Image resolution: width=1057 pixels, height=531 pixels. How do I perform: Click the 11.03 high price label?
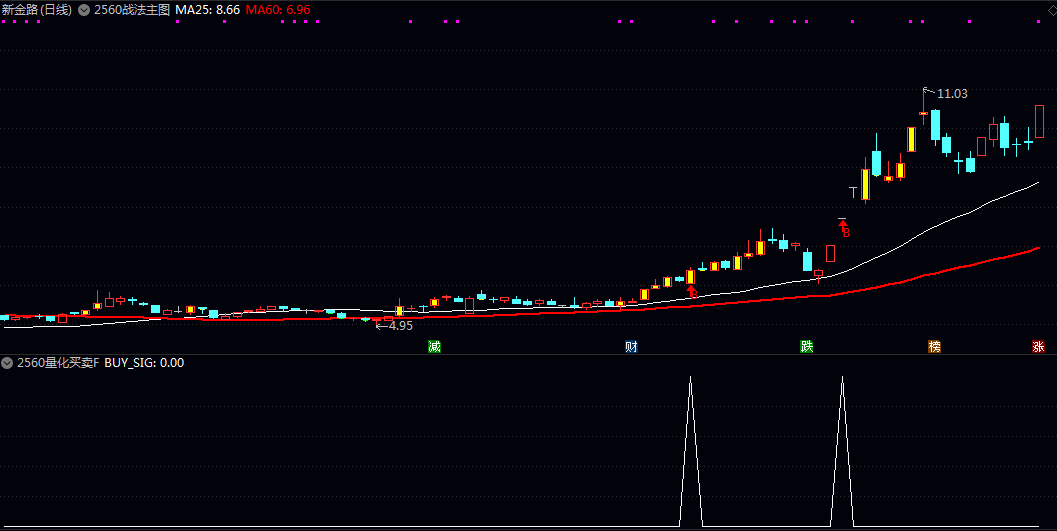952,94
